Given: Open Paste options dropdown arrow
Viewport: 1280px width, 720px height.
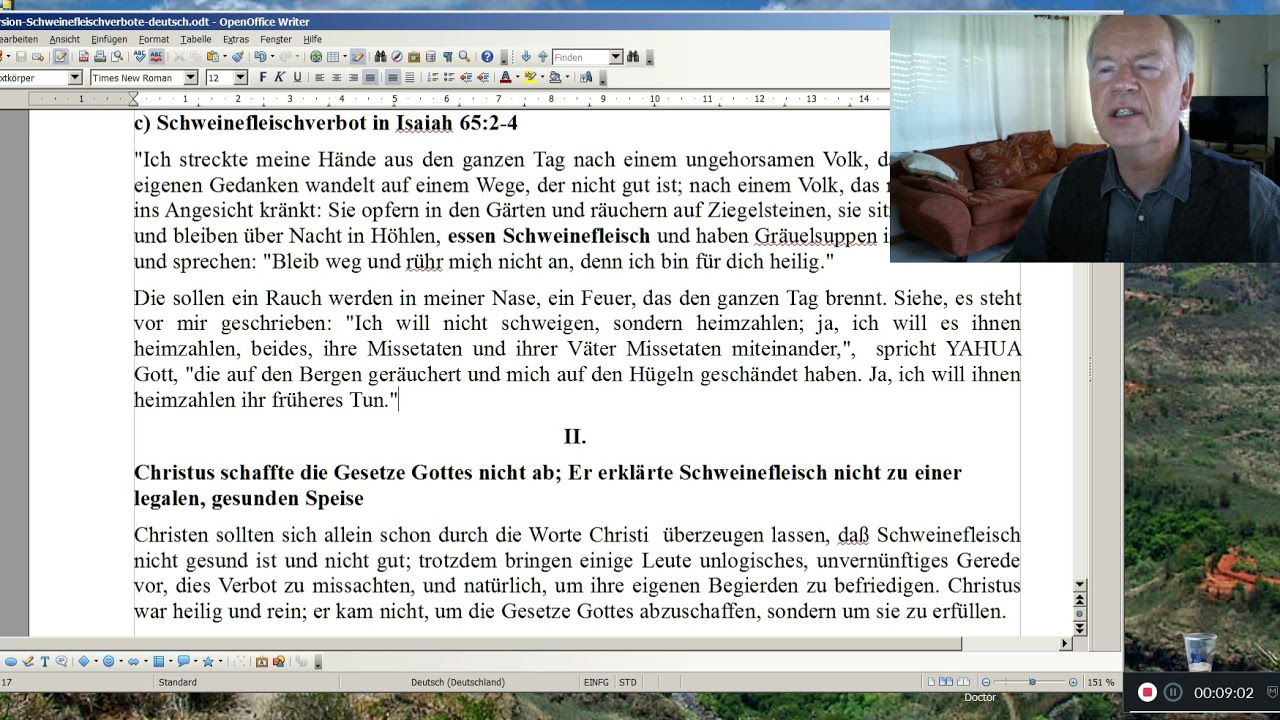Looking at the screenshot, I should pos(225,57).
